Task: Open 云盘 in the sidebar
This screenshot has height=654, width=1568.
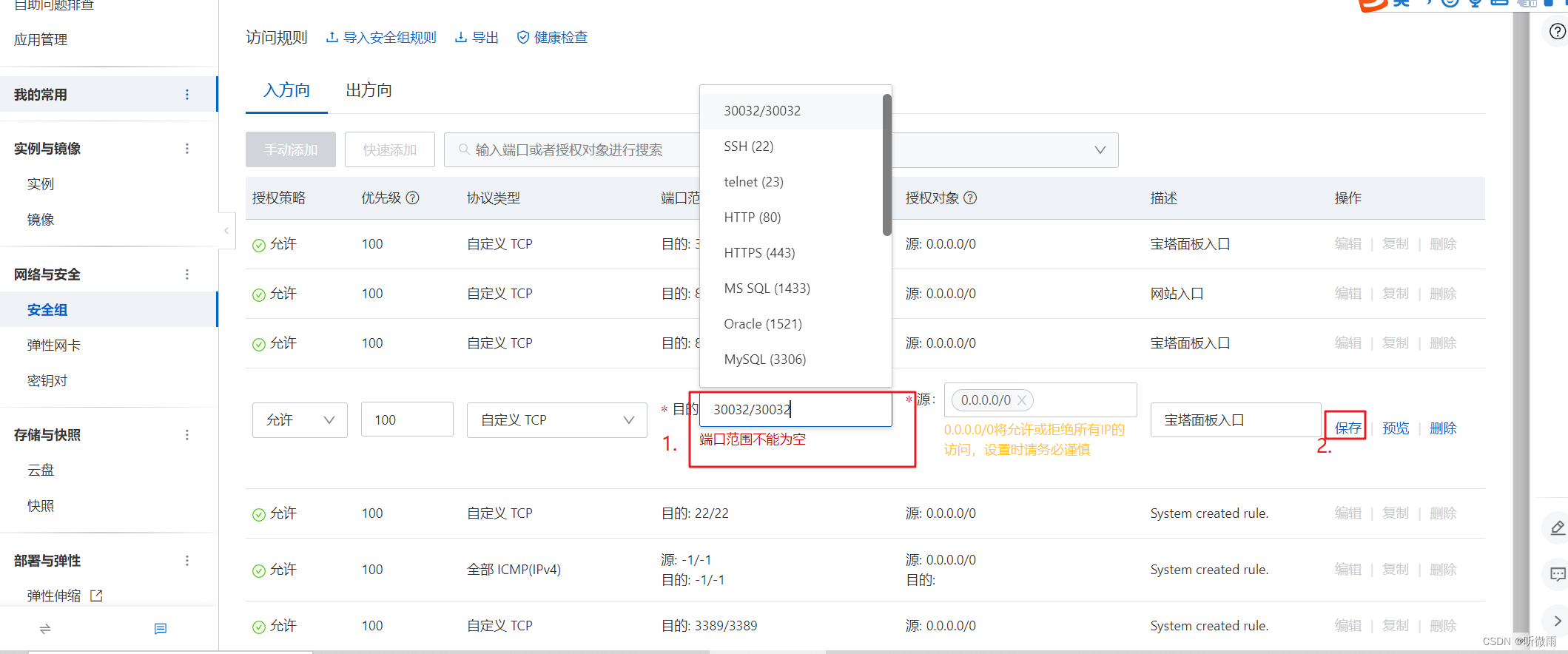Action: click(41, 471)
